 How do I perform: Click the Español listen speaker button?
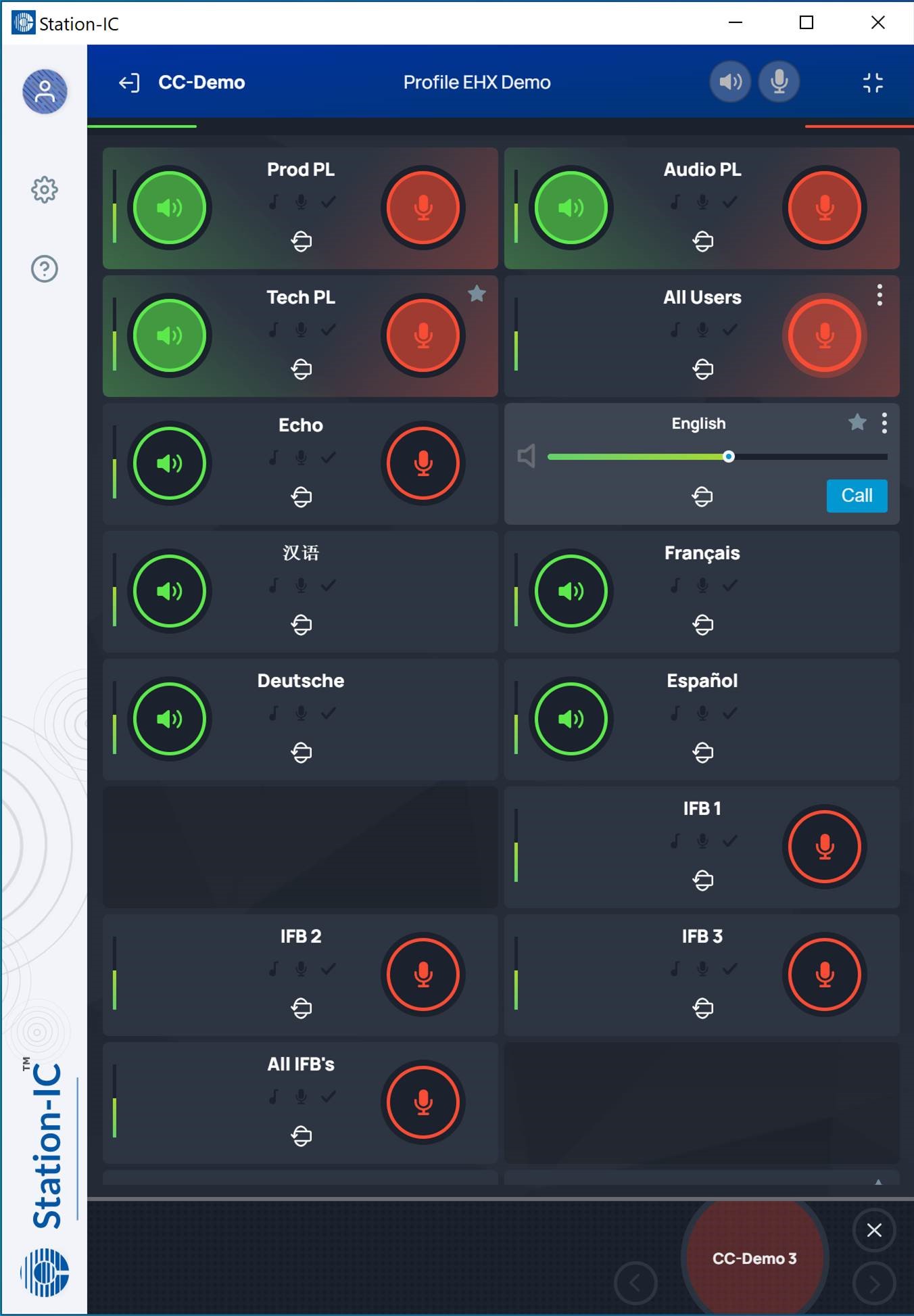click(571, 719)
